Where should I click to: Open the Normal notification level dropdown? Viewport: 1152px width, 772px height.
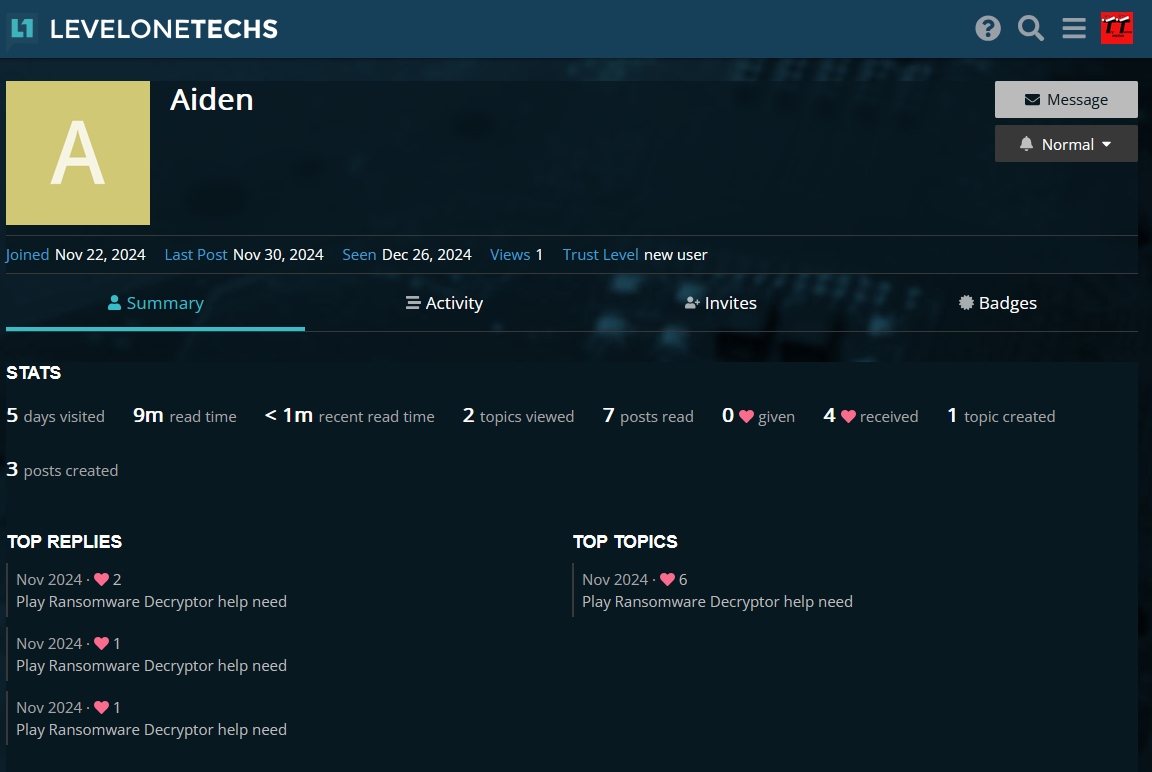click(x=1066, y=143)
